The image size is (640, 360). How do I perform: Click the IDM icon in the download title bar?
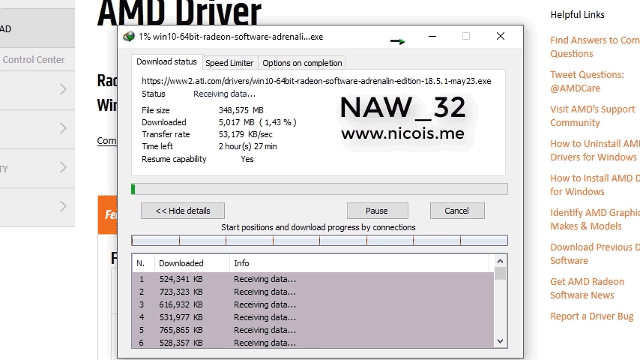point(129,37)
